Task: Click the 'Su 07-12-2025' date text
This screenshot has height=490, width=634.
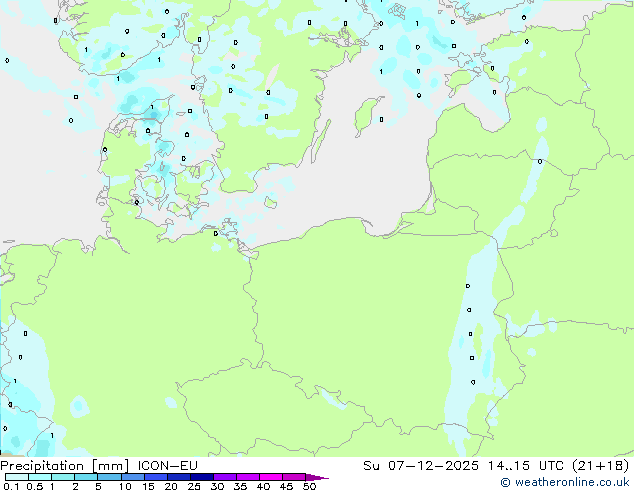Action: (x=421, y=466)
